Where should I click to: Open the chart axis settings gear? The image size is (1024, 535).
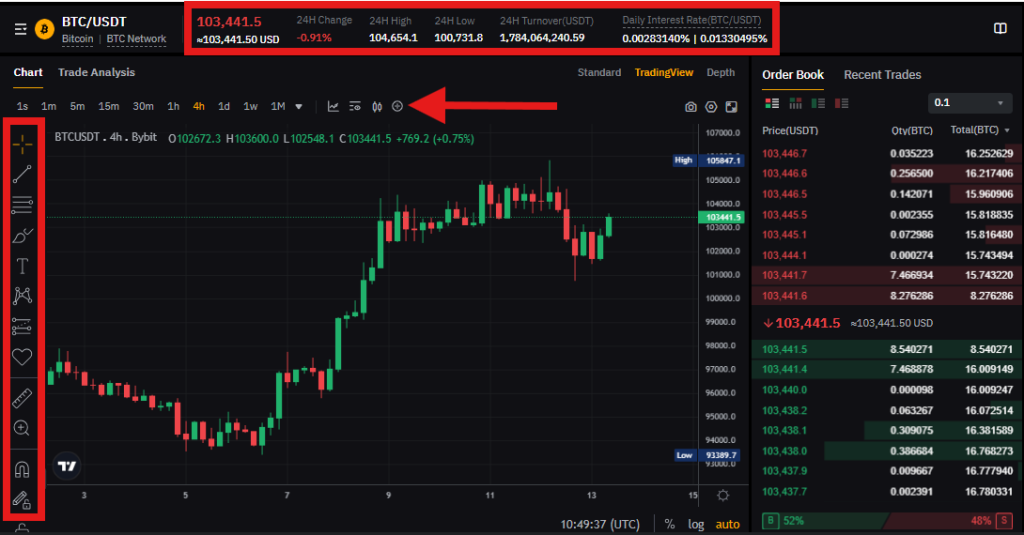click(x=723, y=495)
